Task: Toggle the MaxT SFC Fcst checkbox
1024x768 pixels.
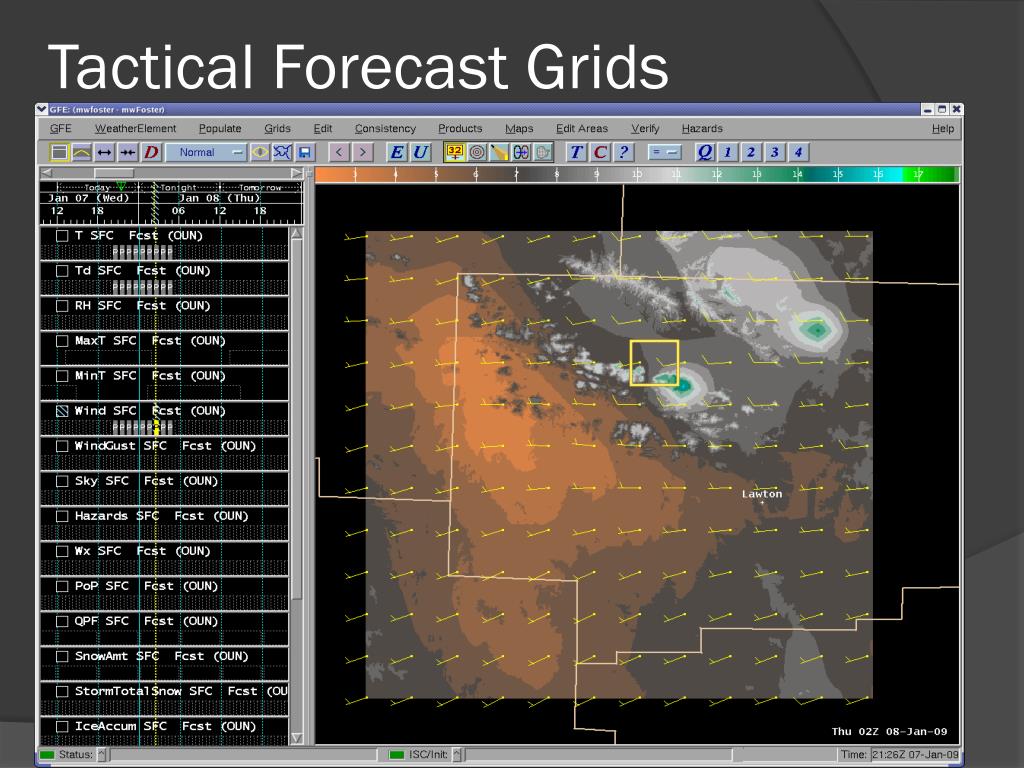Action: (x=62, y=341)
